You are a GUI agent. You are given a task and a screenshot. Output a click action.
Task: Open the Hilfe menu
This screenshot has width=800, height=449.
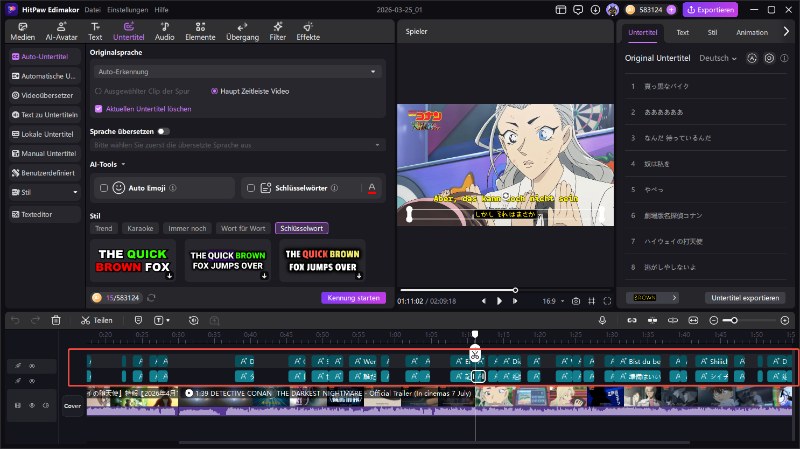[x=161, y=10]
